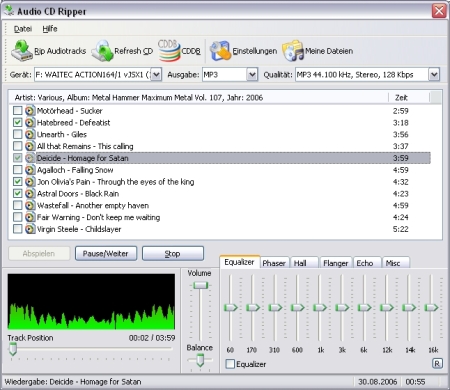Click the album info column header

[199, 97]
